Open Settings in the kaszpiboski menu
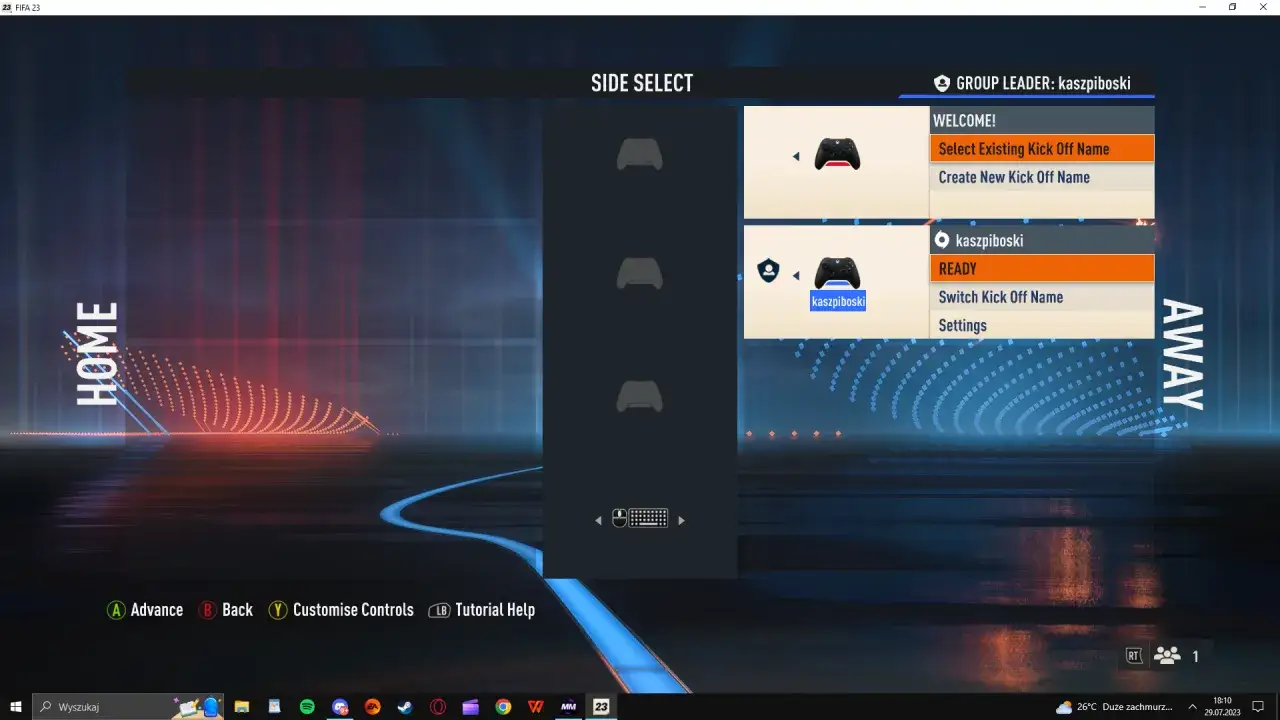Image resolution: width=1280 pixels, height=720 pixels. (962, 325)
